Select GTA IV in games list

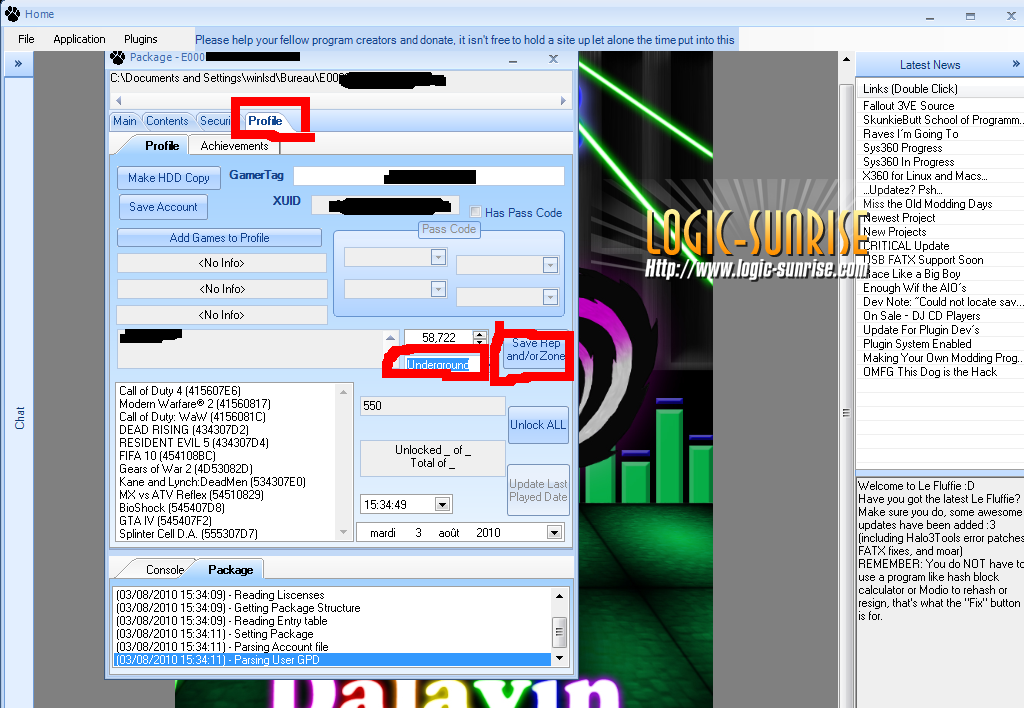(x=165, y=521)
